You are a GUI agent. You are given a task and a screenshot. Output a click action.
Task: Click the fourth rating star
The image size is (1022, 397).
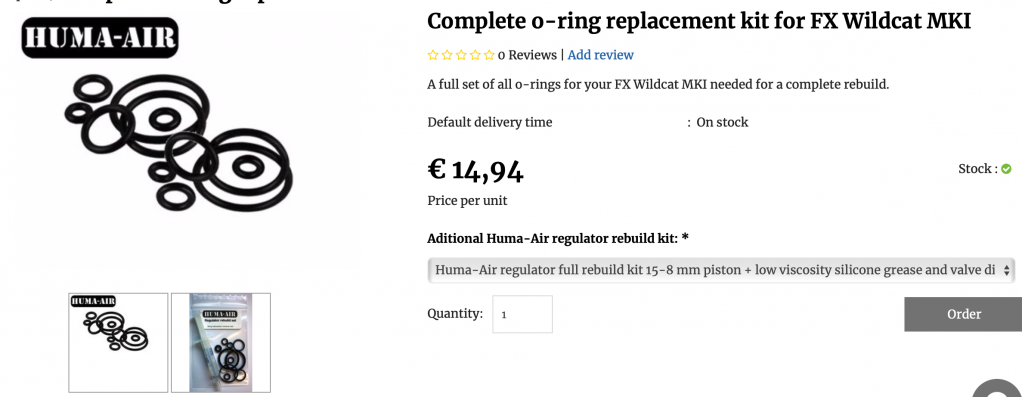pos(474,55)
